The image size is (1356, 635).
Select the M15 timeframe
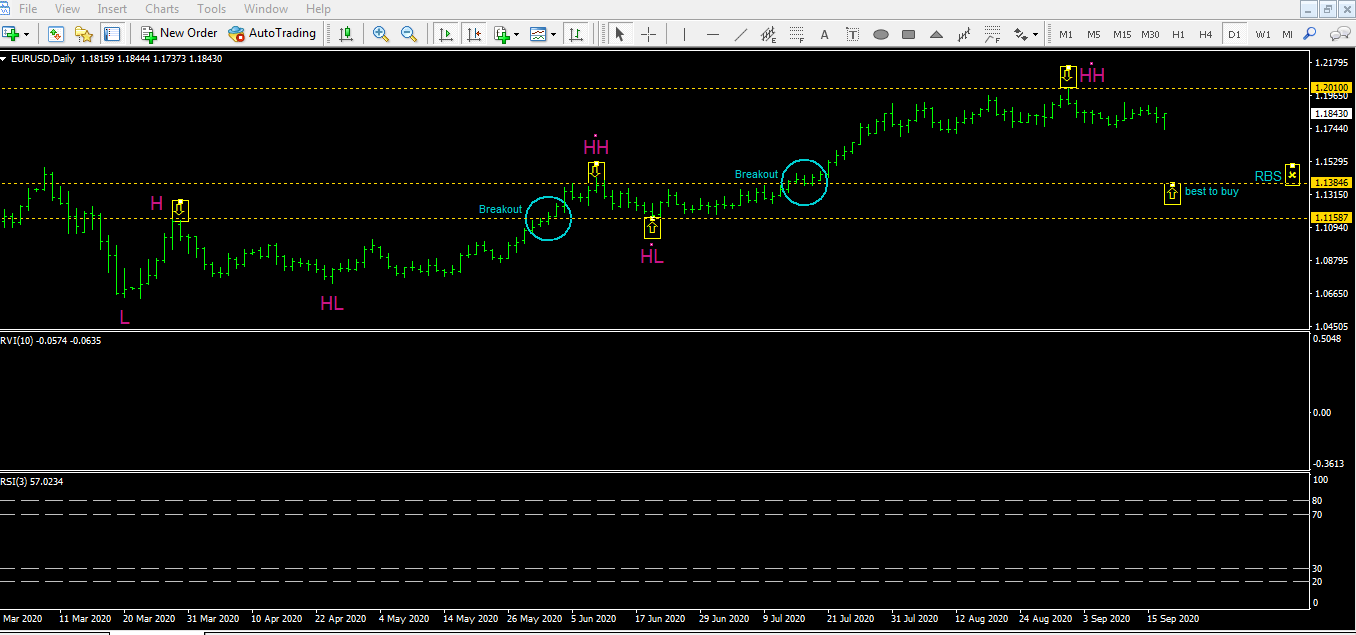point(1122,34)
